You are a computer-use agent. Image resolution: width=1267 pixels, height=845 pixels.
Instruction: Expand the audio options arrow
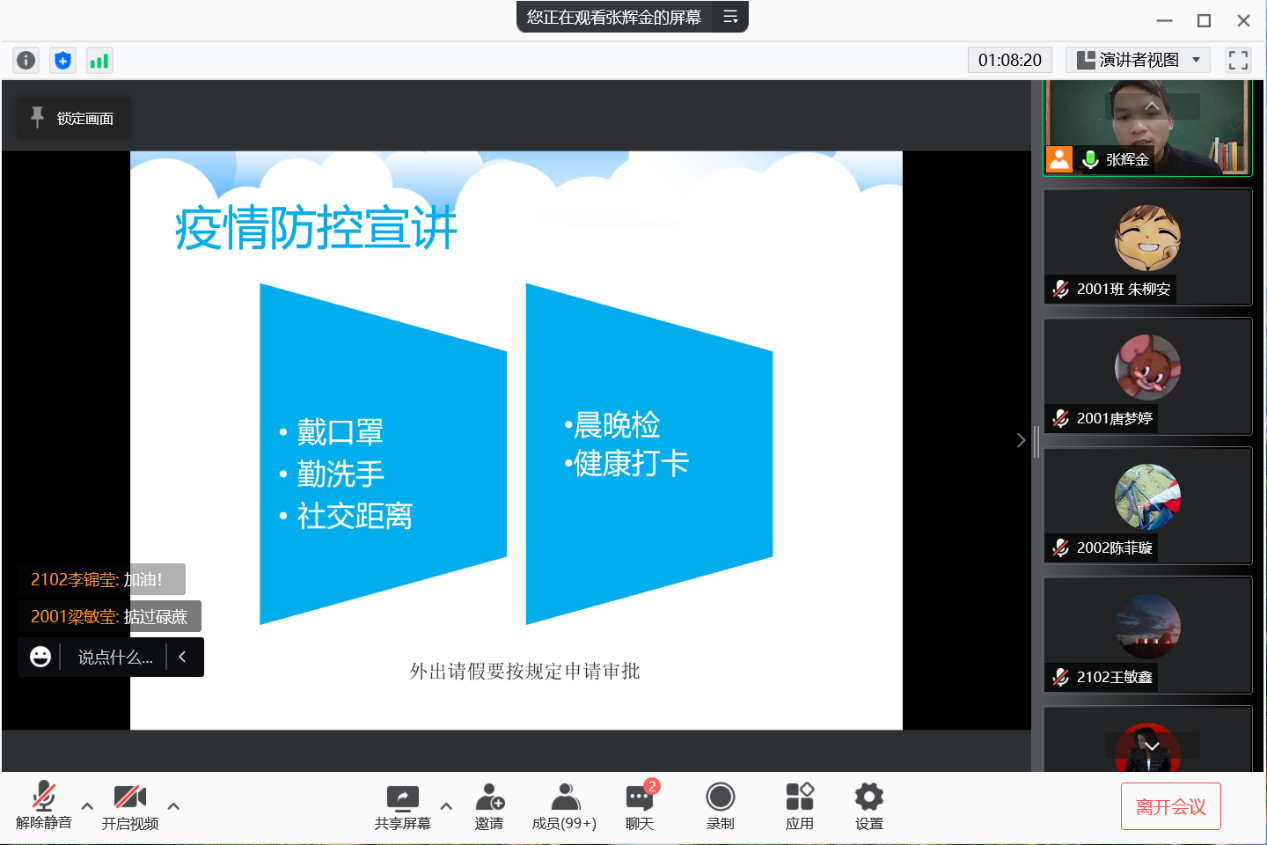87,806
